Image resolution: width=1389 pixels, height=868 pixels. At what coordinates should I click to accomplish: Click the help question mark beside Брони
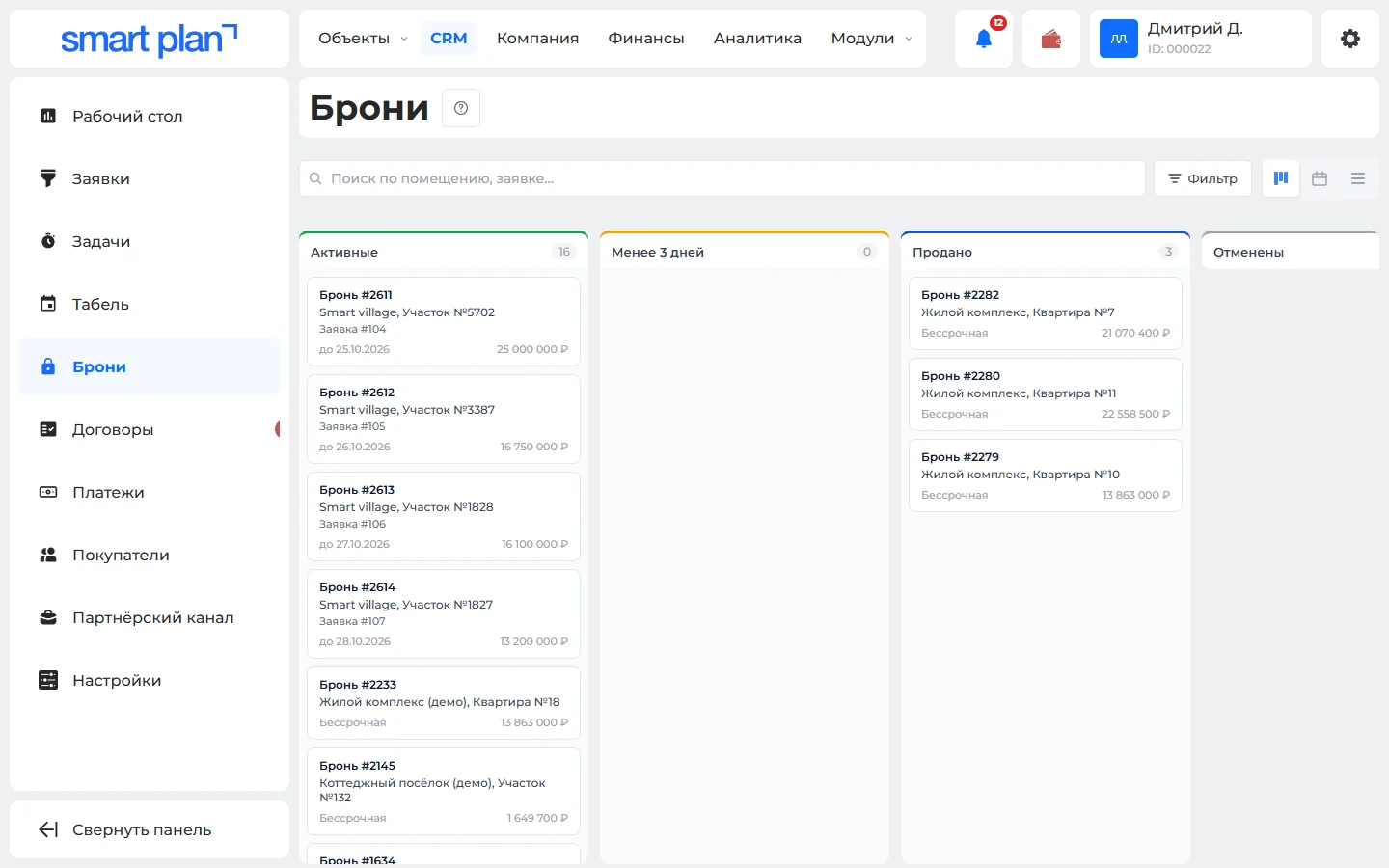[461, 108]
